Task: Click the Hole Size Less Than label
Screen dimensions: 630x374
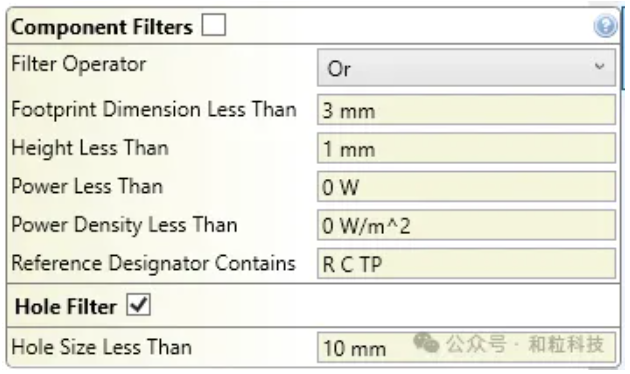Action: coord(102,347)
